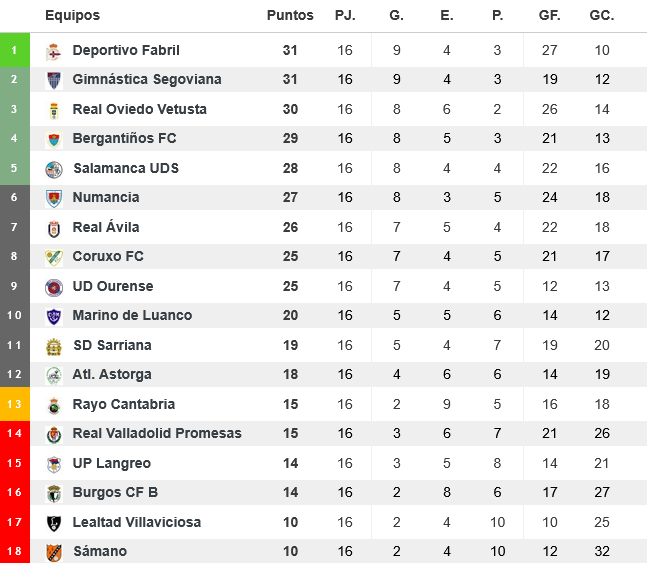Open the Real Ávila team page
647x563 pixels.
[x=106, y=227]
